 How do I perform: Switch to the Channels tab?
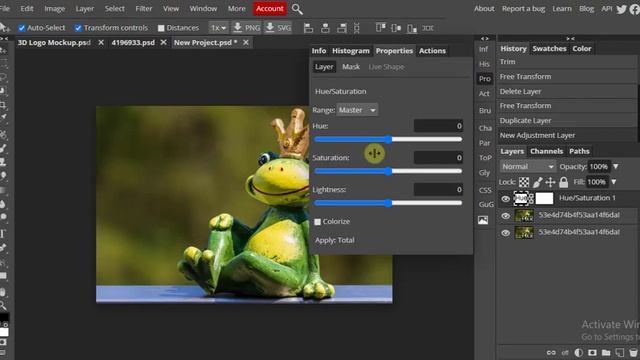point(547,151)
